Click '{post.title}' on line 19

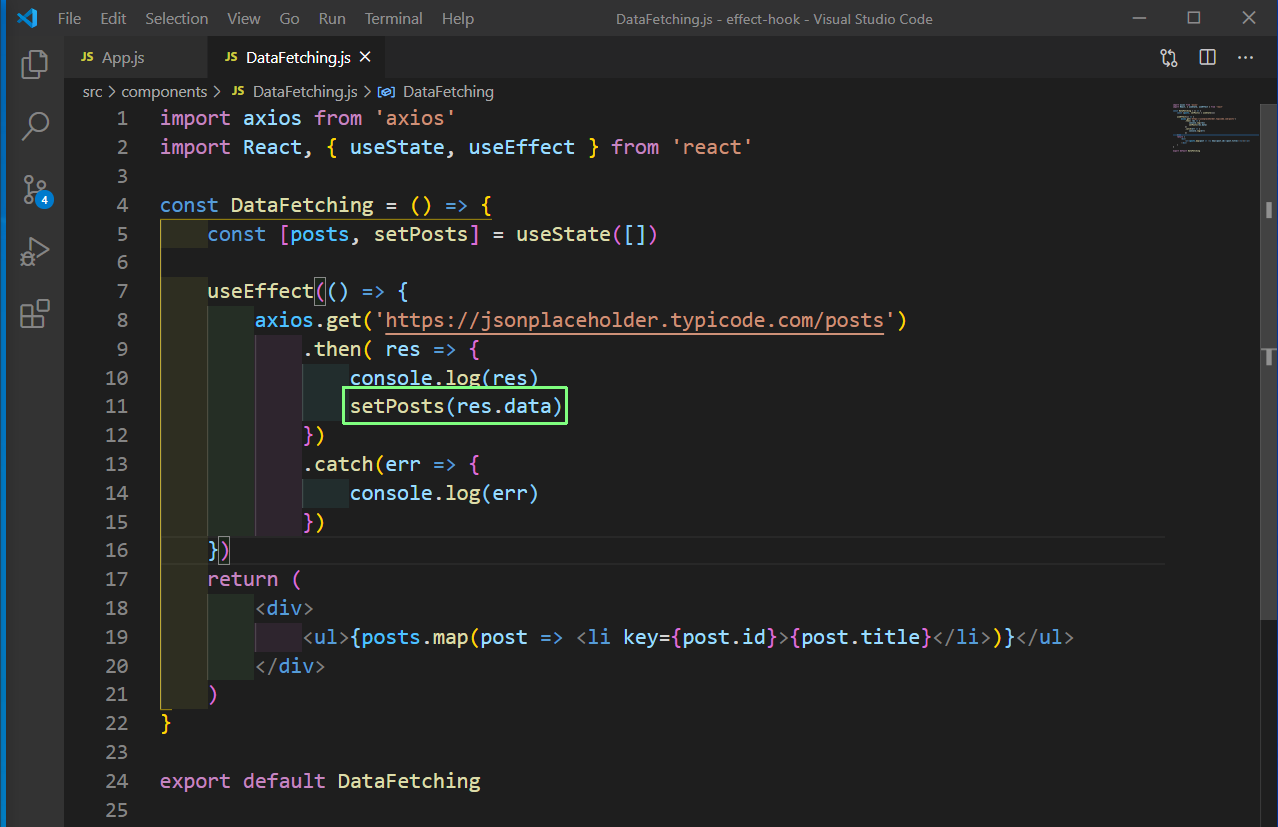click(861, 637)
